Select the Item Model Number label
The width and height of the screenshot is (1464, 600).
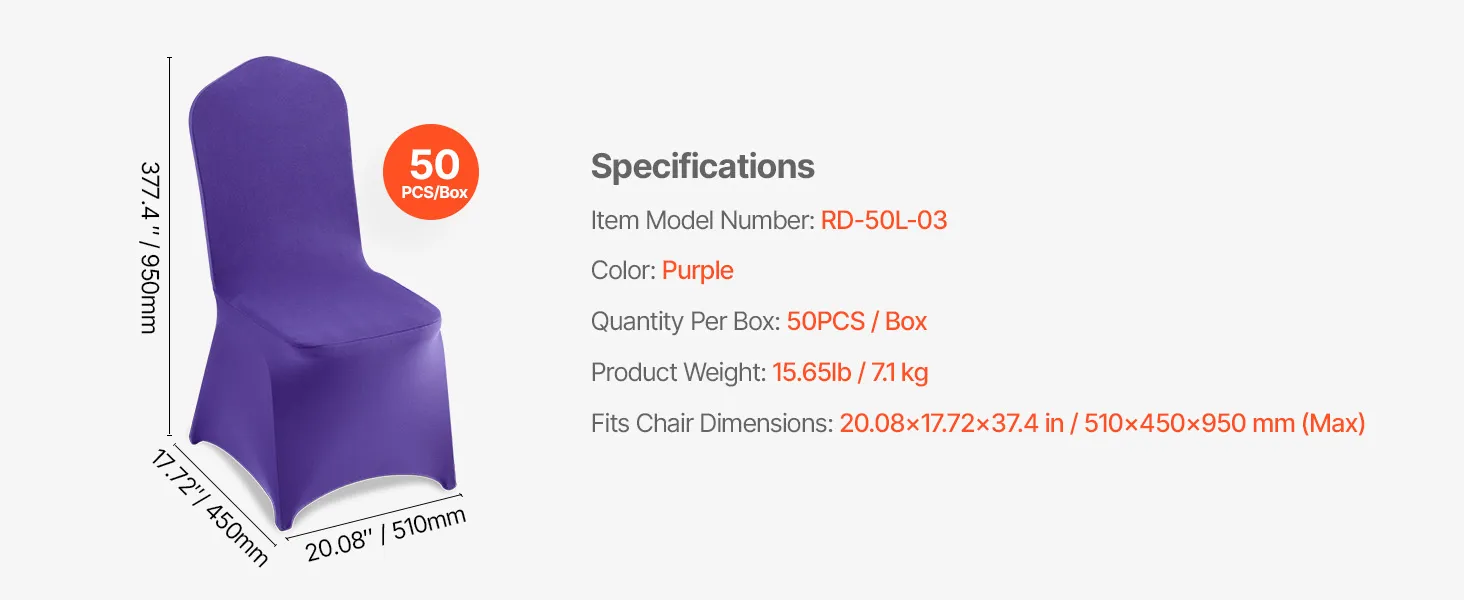tap(702, 220)
